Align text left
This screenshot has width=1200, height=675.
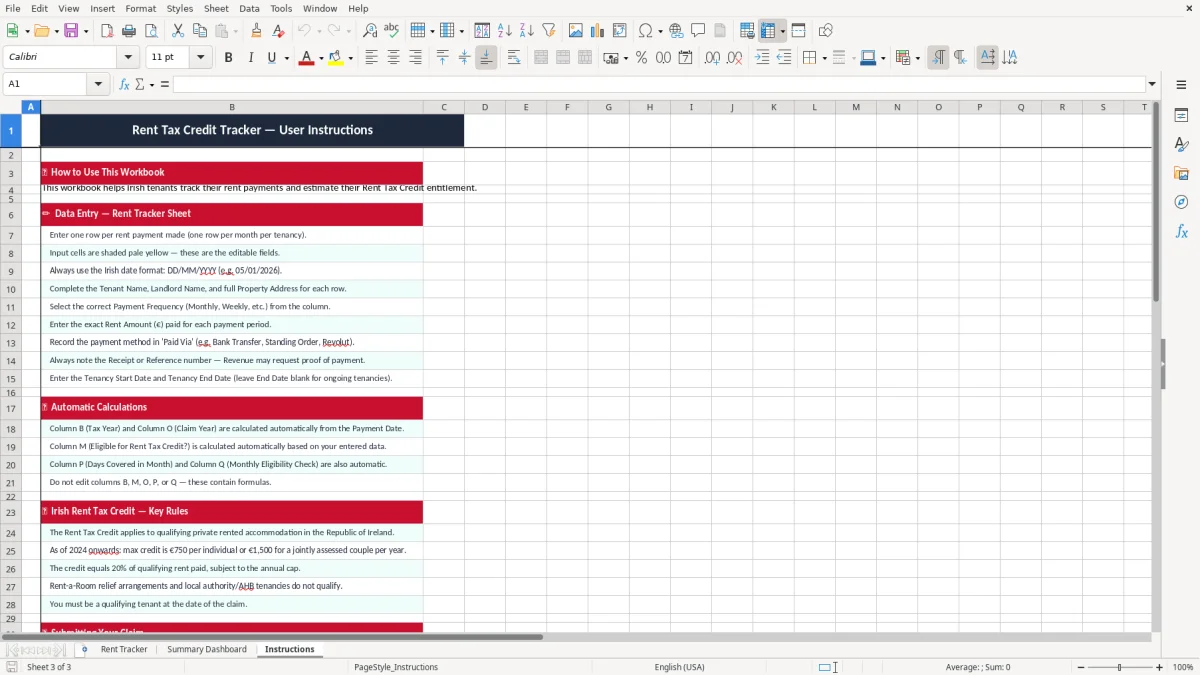click(x=371, y=58)
